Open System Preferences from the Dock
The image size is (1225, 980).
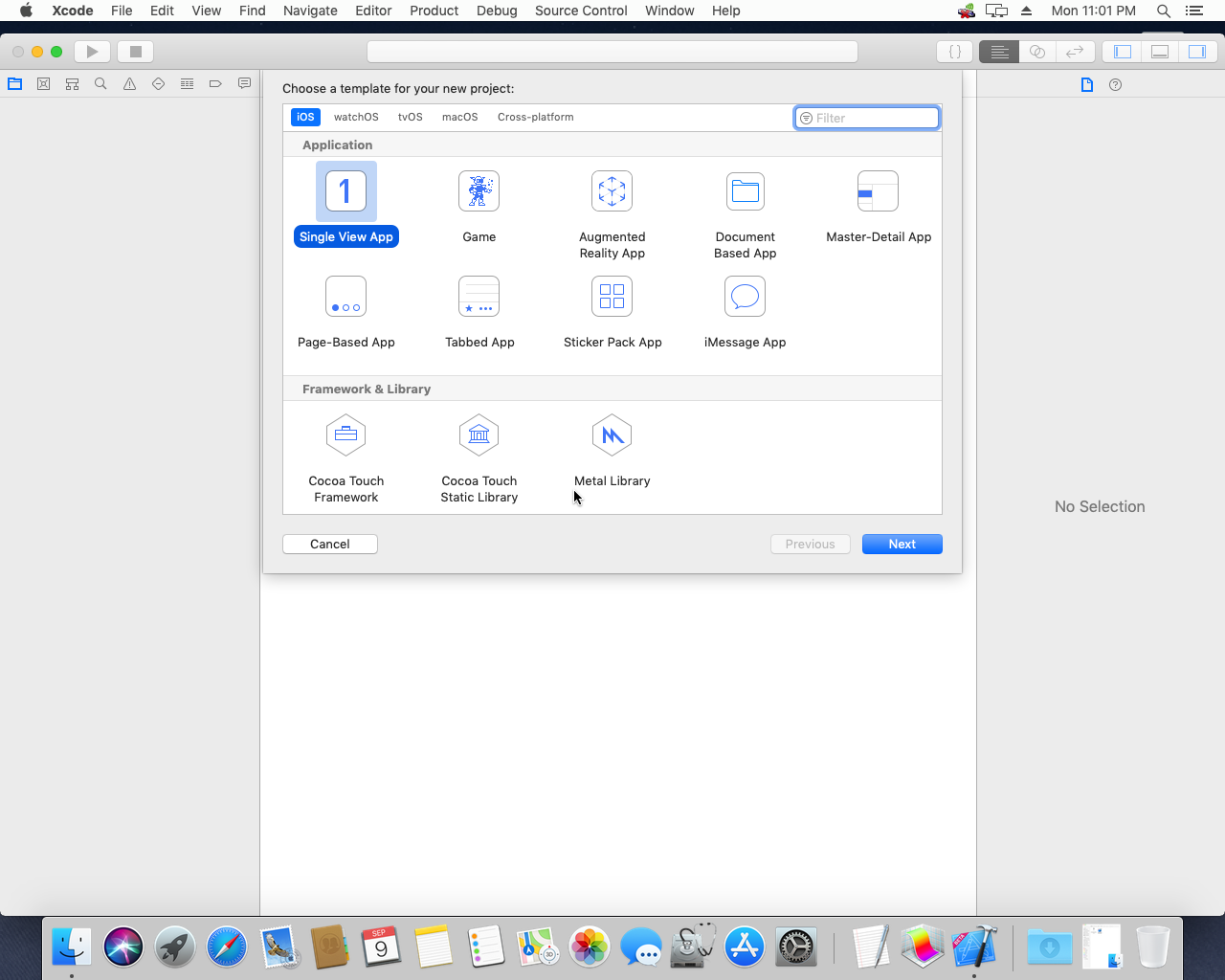click(796, 947)
